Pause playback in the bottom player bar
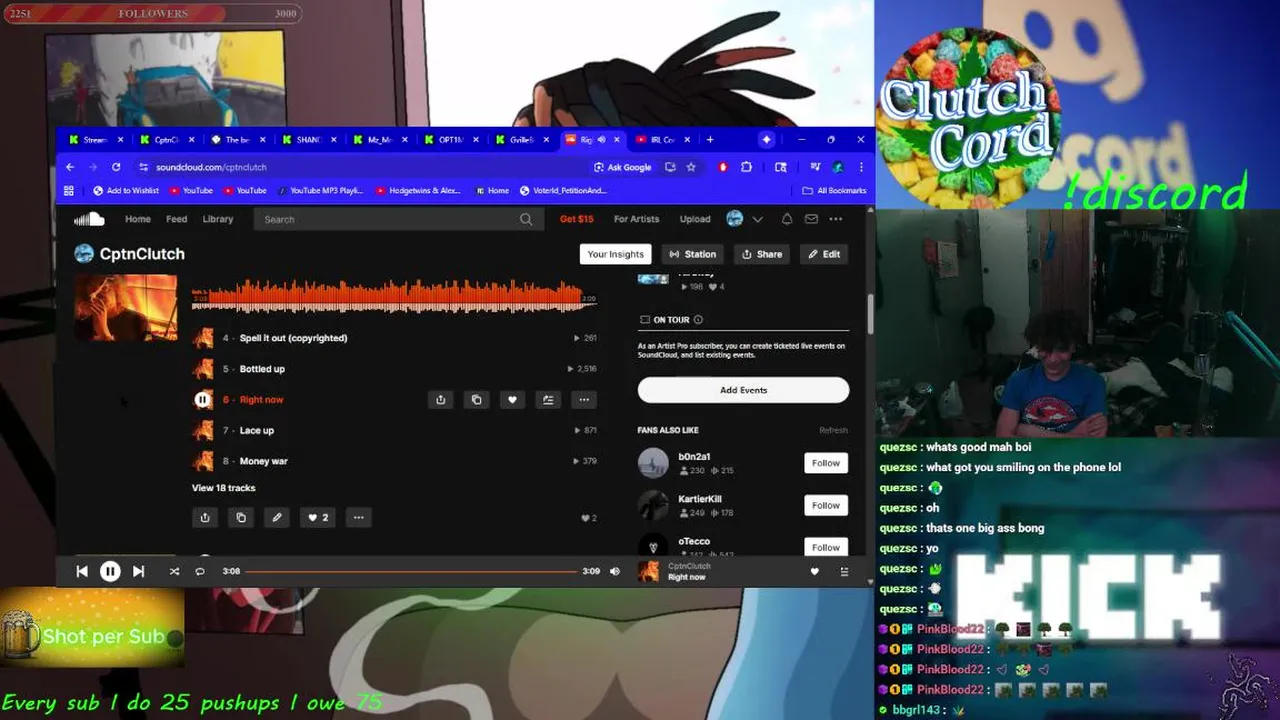The width and height of the screenshot is (1280, 720). point(110,571)
